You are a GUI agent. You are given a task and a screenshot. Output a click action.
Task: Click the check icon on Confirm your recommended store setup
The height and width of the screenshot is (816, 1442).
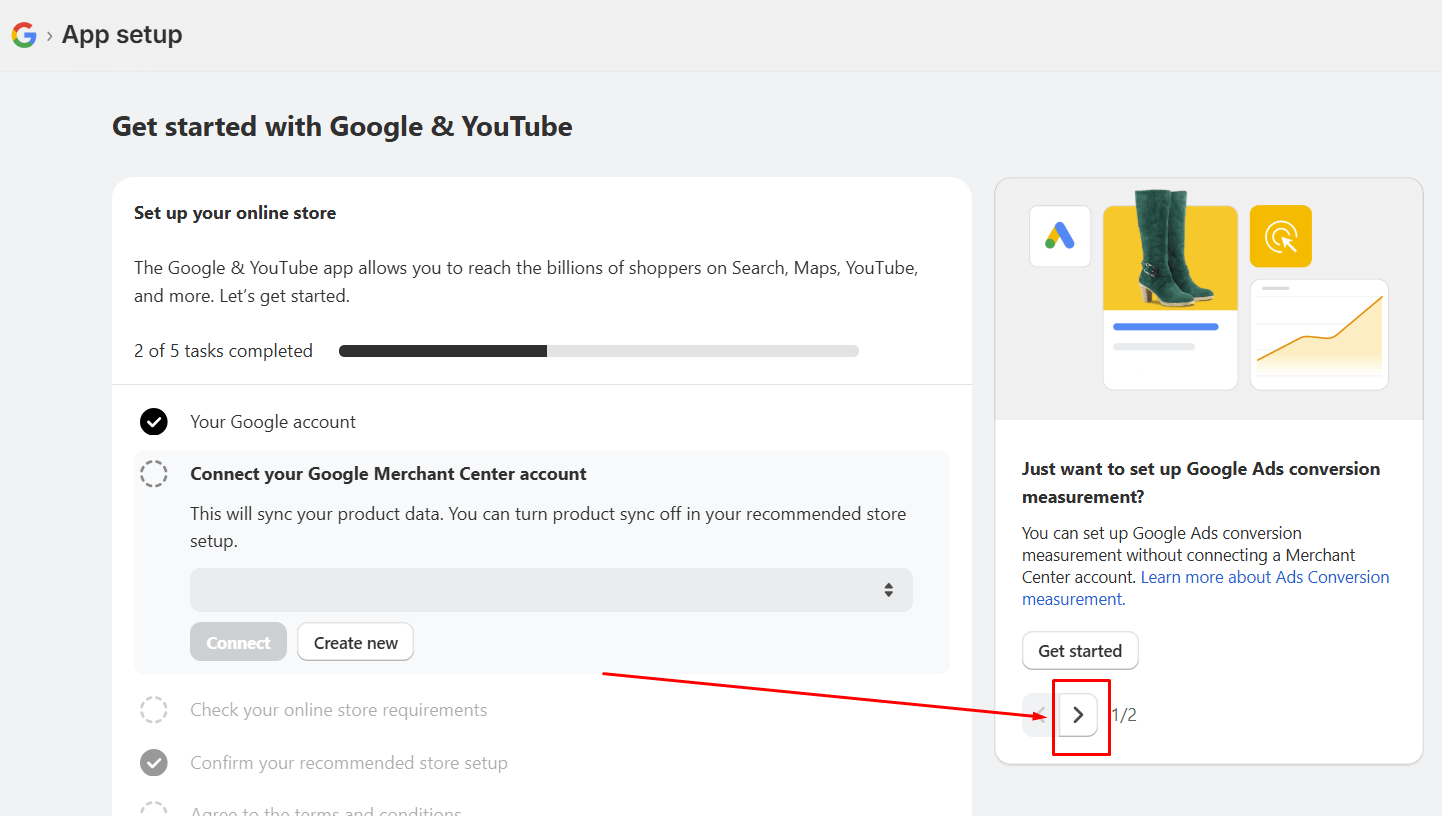tap(154, 762)
